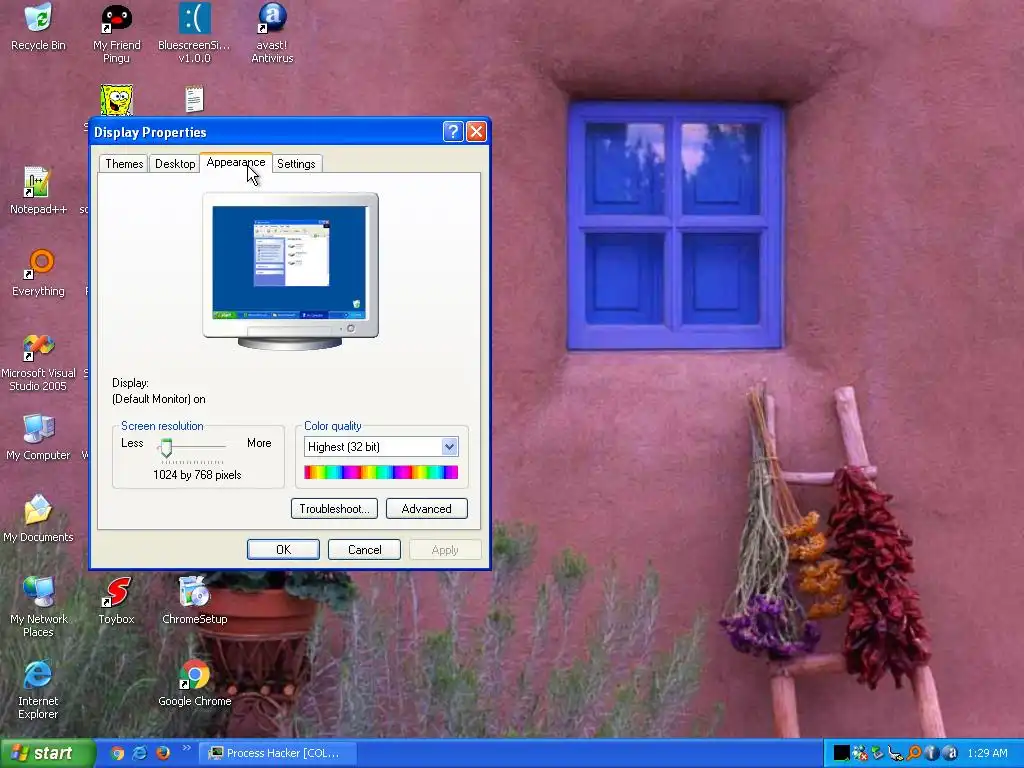Close the Display Properties dialog
Viewport: 1024px width, 768px height.
click(476, 132)
